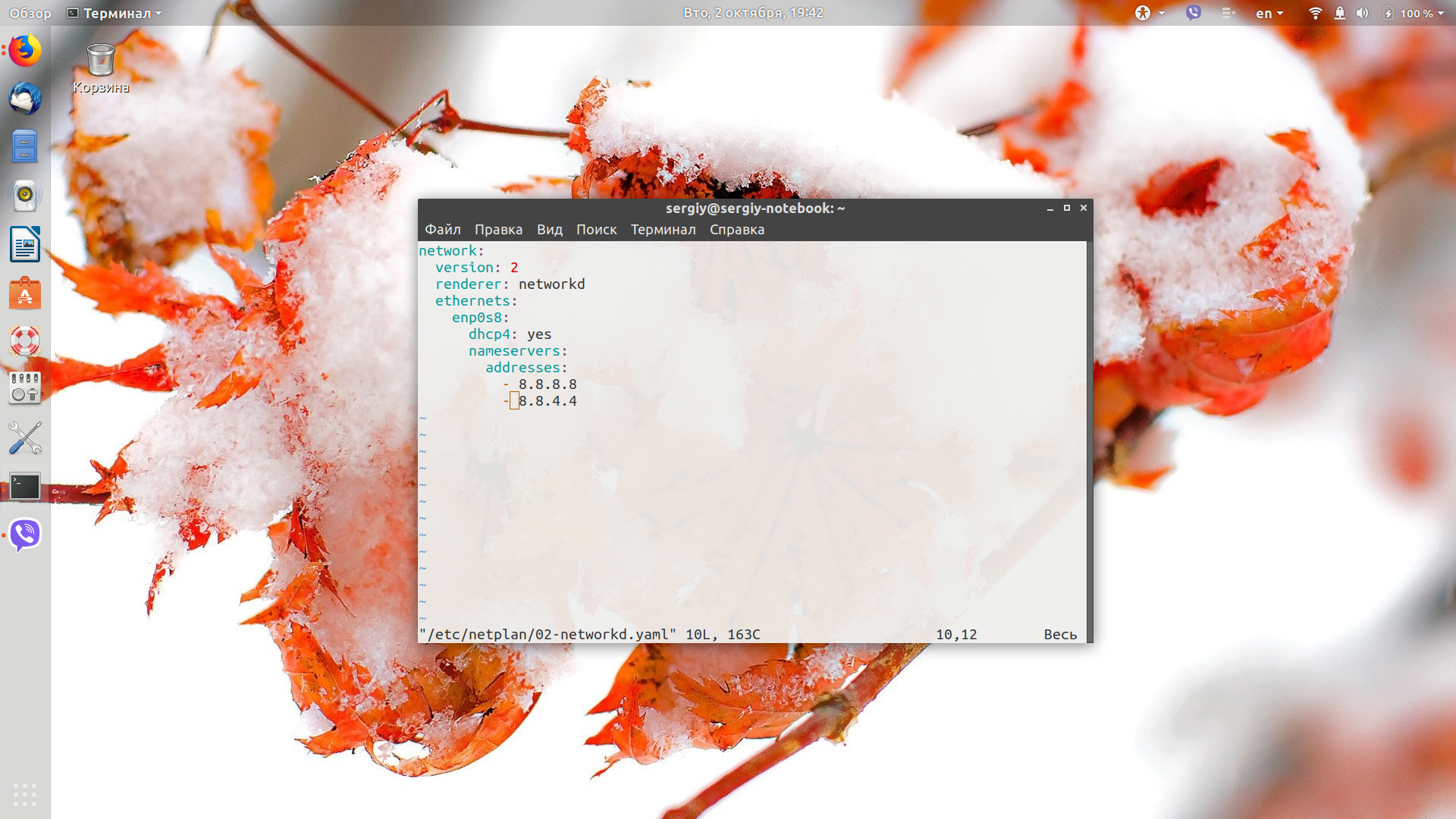This screenshot has width=1456, height=819.
Task: Launch LibreOffice Writer from the dock
Action: pos(25,244)
